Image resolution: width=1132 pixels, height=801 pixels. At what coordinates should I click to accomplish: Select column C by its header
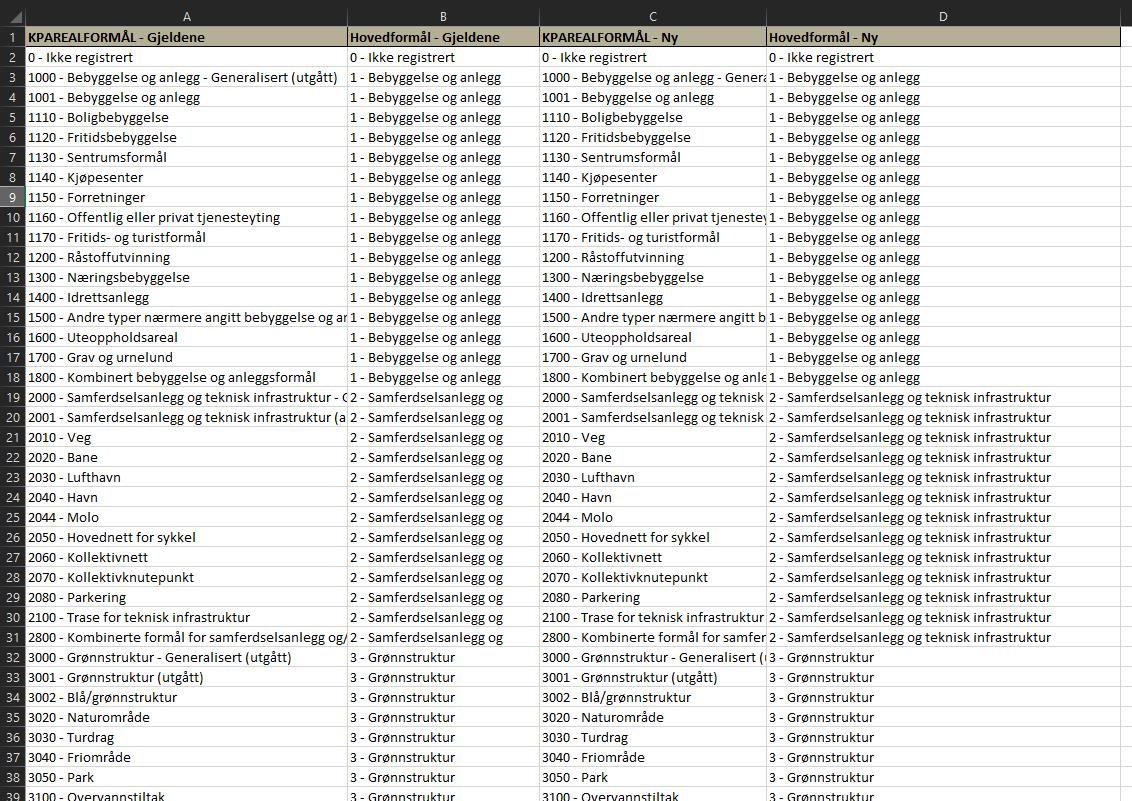point(653,17)
